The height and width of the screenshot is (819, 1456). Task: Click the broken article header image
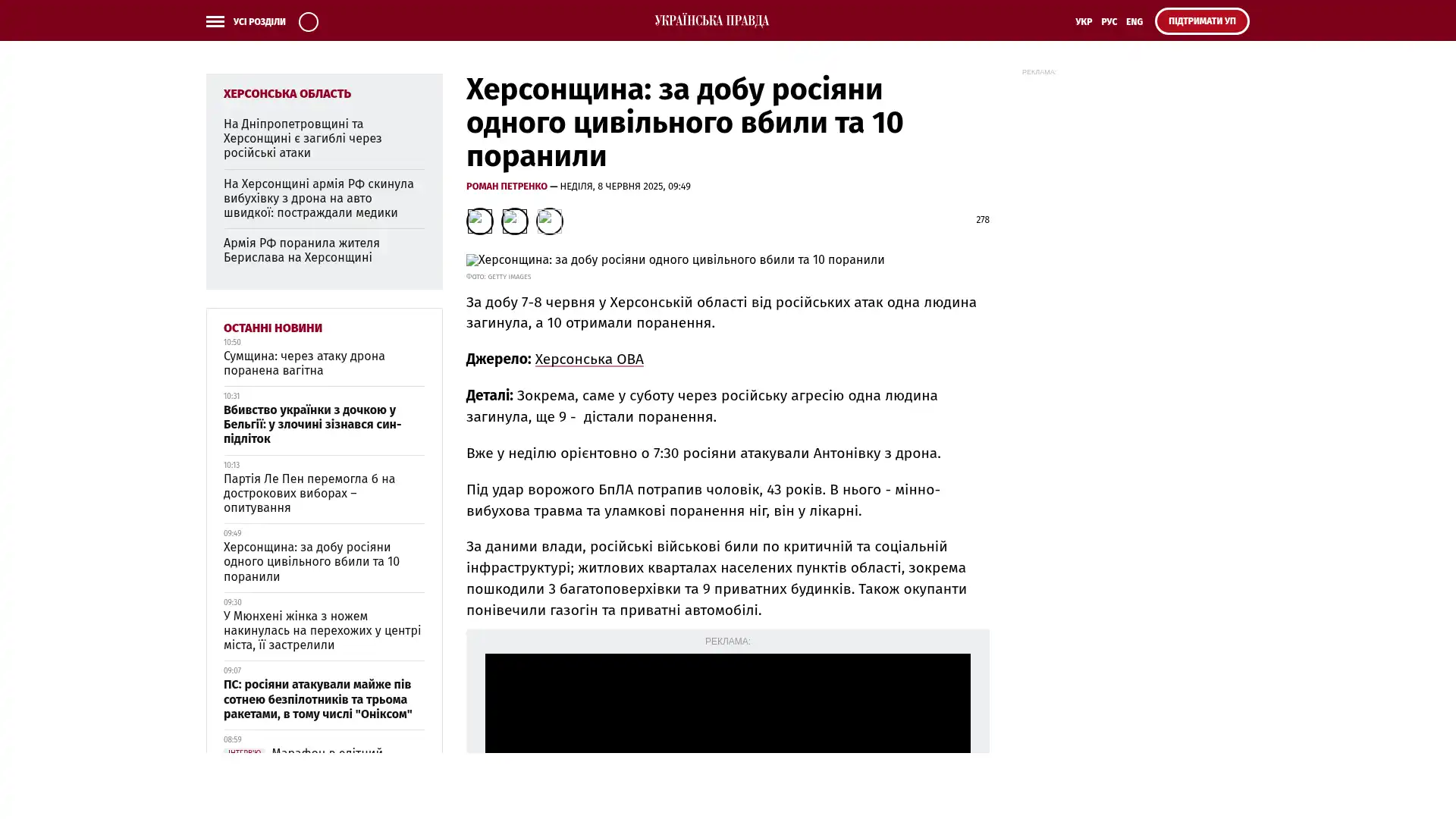674,260
